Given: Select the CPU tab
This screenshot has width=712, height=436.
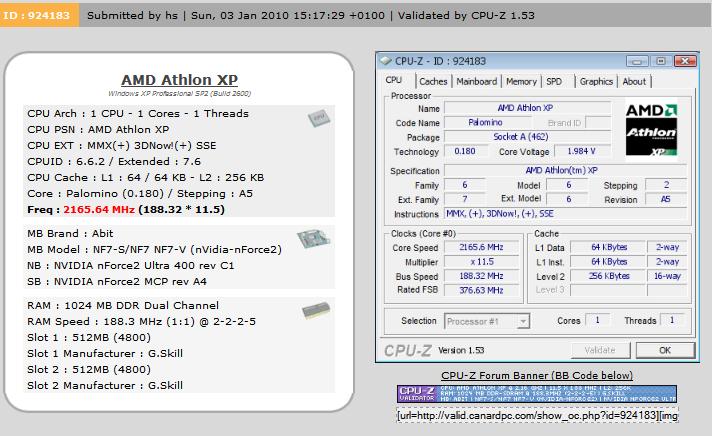Looking at the screenshot, I should 394,80.
